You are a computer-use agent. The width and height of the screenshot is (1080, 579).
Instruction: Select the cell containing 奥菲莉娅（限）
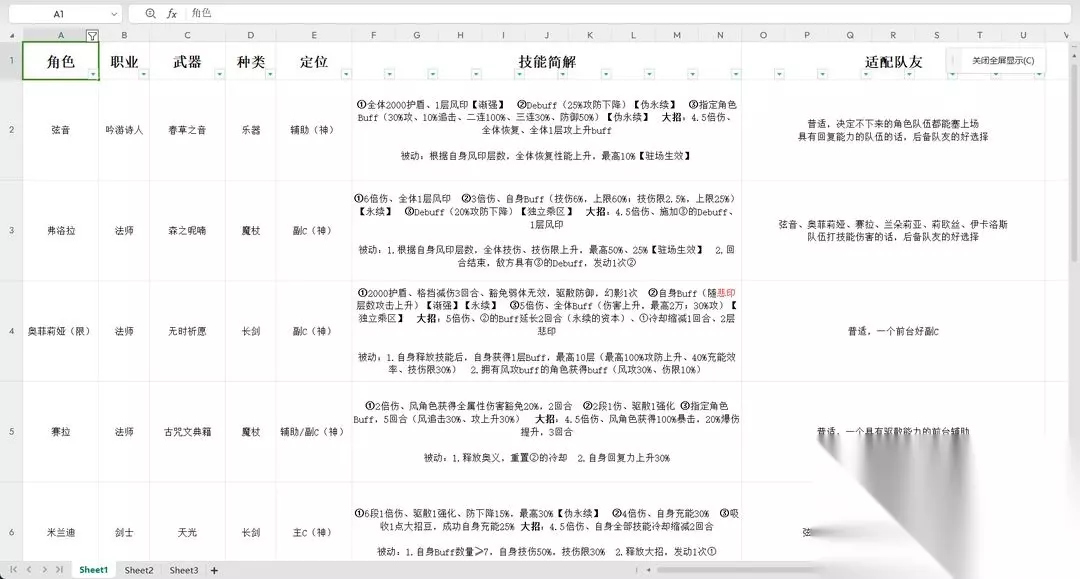(x=61, y=331)
